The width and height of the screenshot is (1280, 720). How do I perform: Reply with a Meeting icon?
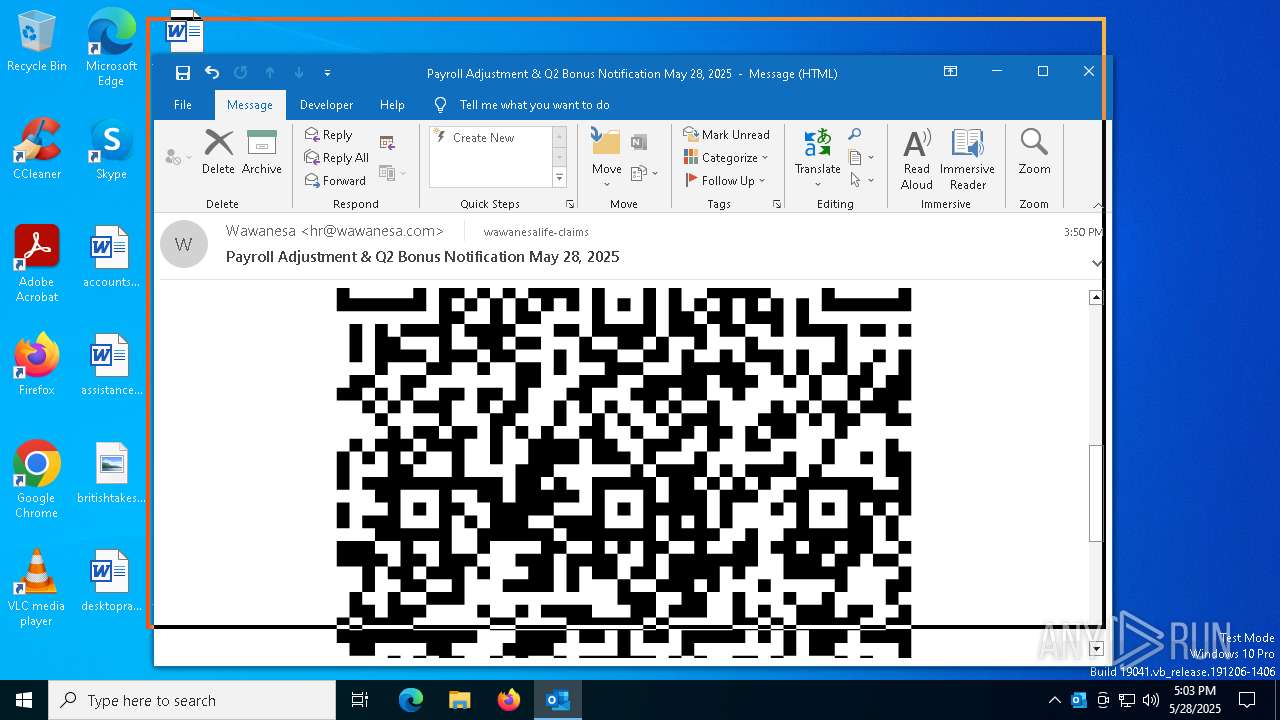[387, 143]
